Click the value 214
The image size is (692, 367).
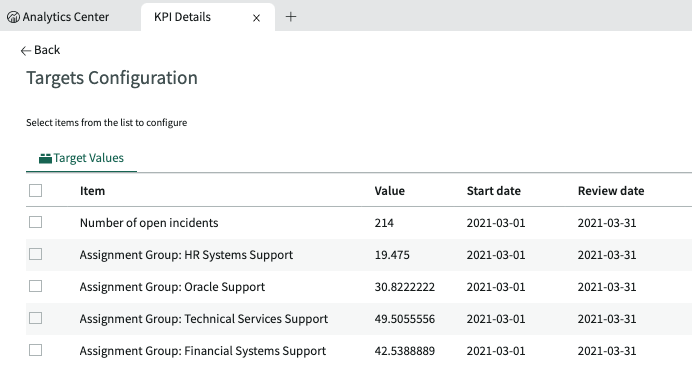coord(384,223)
